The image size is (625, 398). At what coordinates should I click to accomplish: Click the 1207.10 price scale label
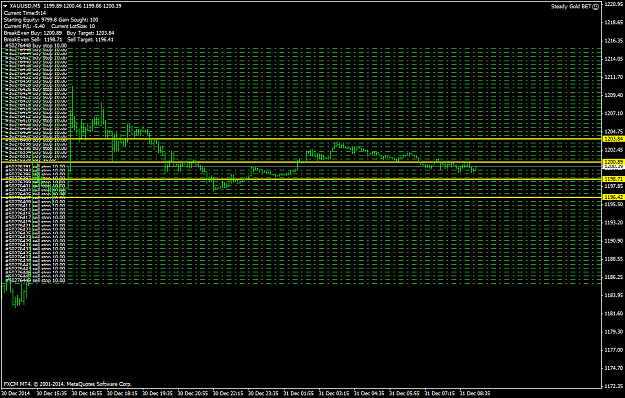tap(614, 114)
